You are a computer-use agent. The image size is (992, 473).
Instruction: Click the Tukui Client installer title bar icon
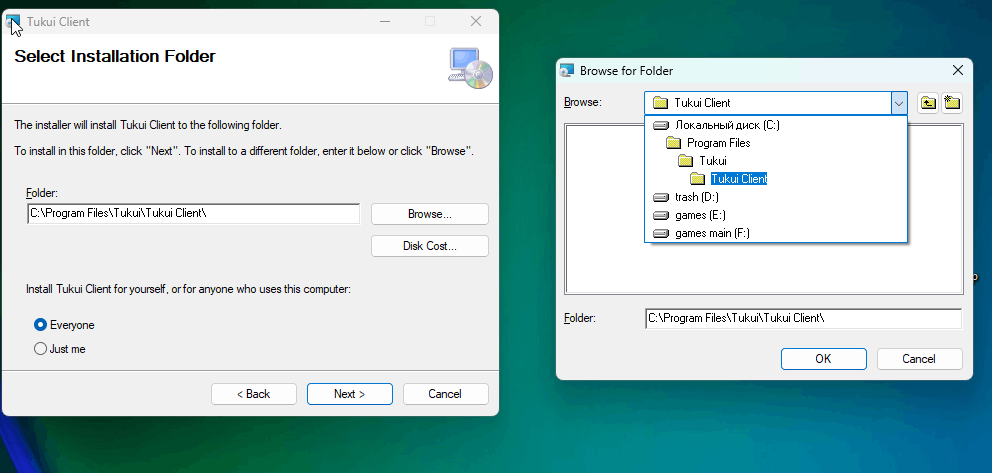click(x=13, y=22)
